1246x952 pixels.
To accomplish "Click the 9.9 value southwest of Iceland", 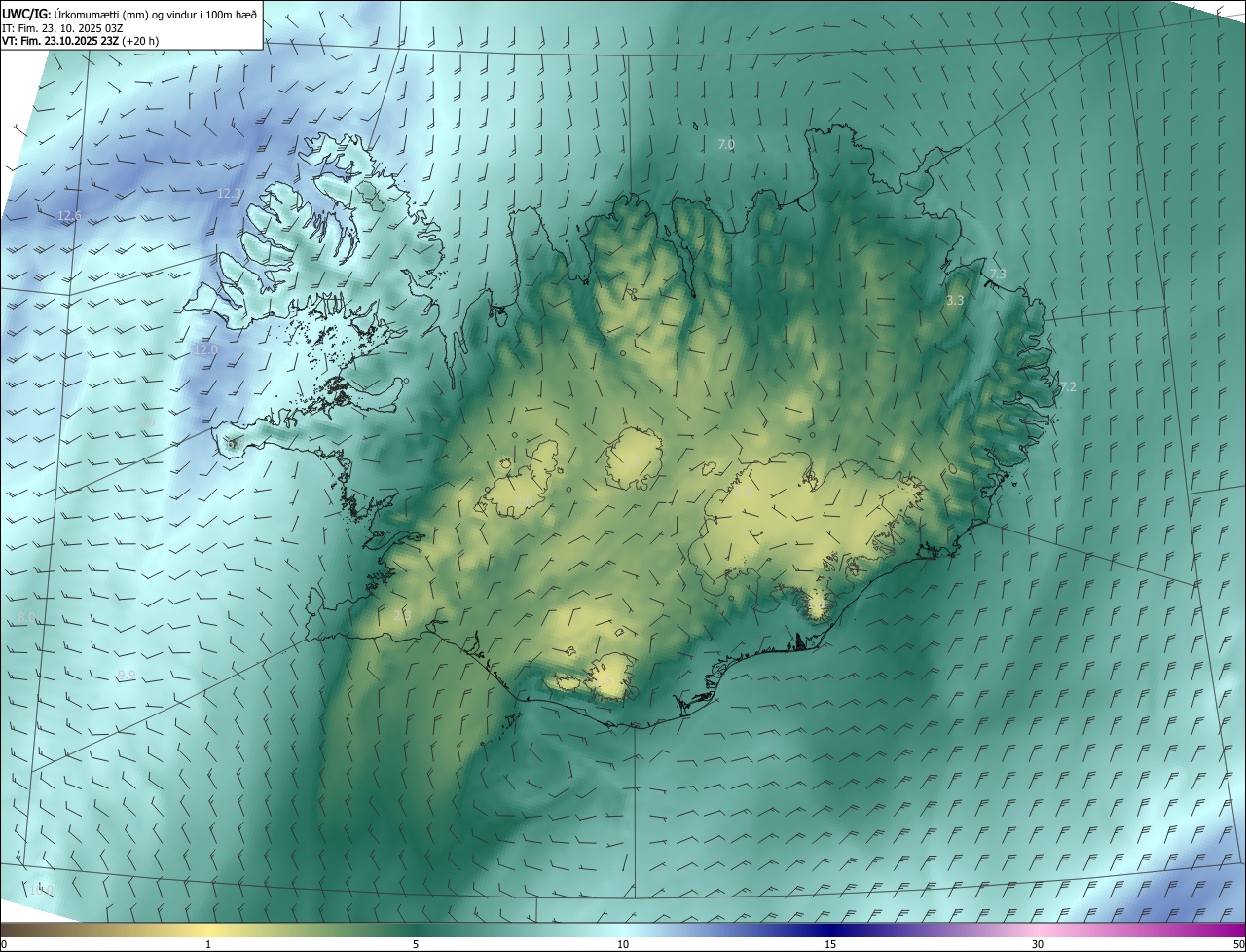I will coord(127,676).
